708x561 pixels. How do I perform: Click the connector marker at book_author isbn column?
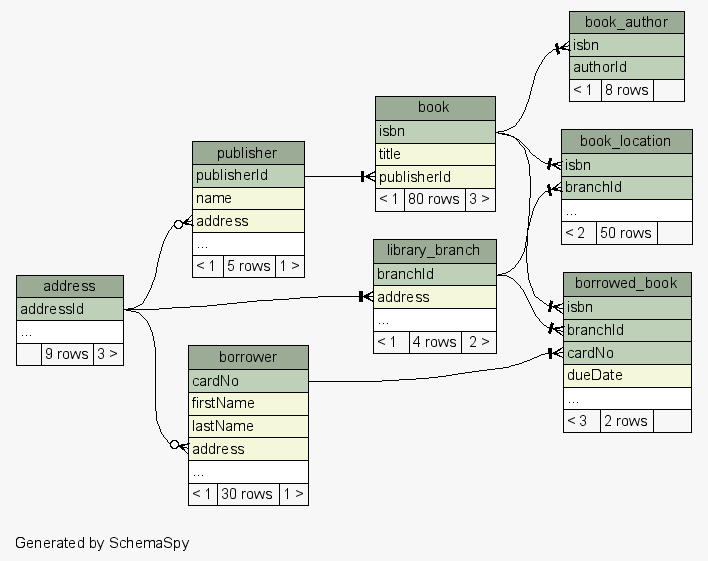561,47
